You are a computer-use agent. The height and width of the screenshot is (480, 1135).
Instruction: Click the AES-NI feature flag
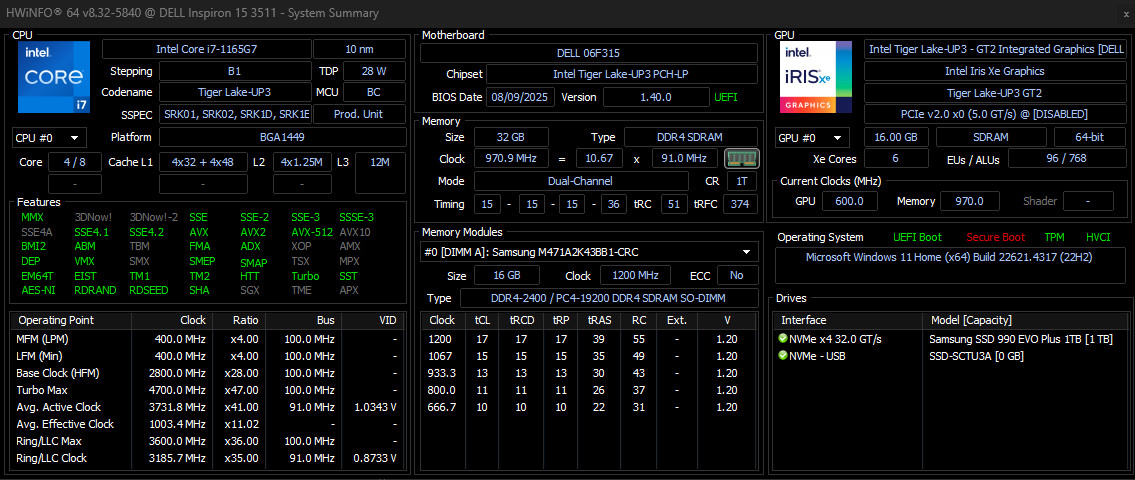point(36,290)
